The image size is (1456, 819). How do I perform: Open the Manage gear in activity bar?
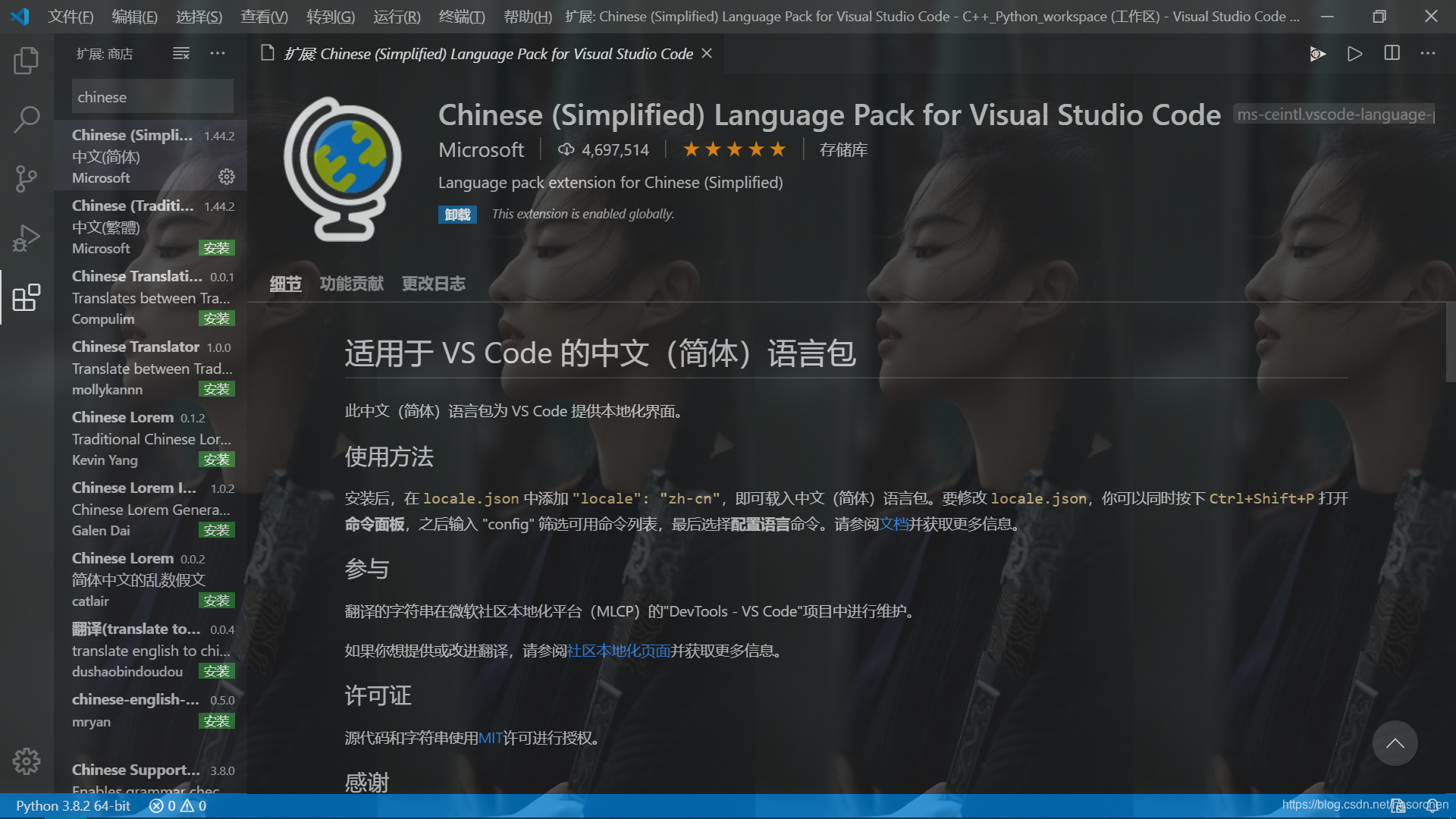27,761
